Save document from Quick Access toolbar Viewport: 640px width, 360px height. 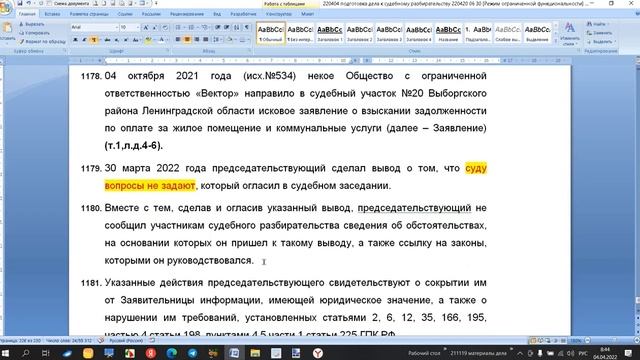(20, 3)
